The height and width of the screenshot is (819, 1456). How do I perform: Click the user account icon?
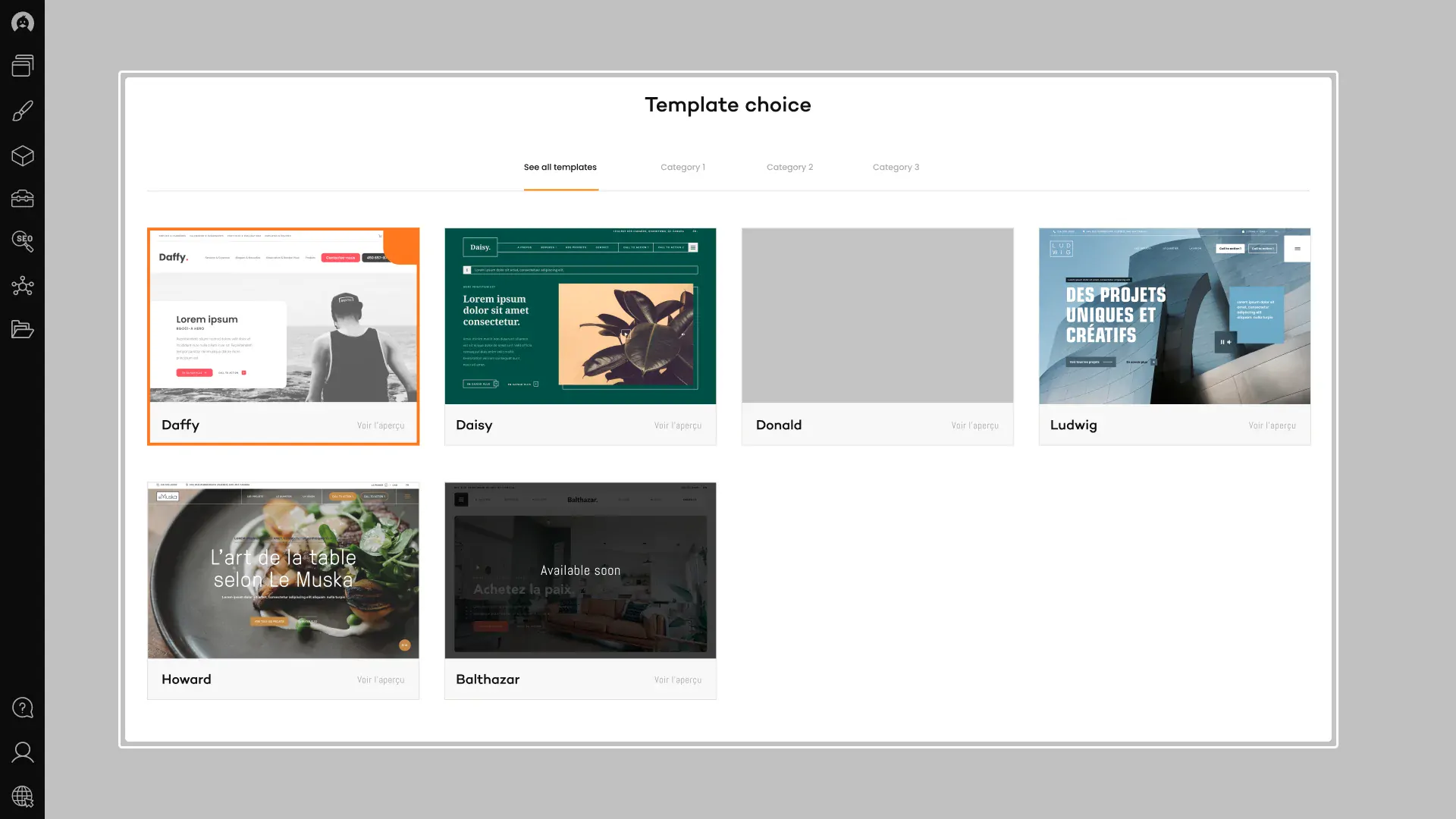pos(23,752)
